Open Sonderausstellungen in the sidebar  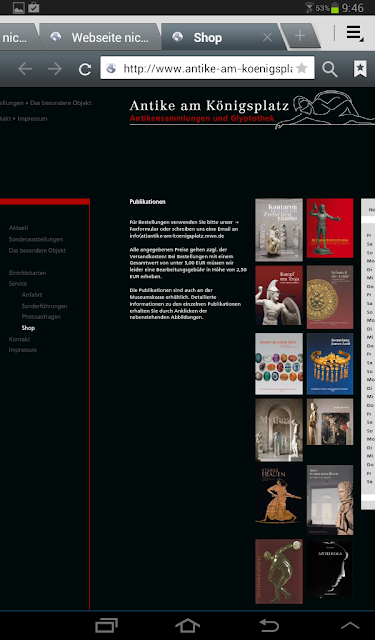click(x=36, y=239)
